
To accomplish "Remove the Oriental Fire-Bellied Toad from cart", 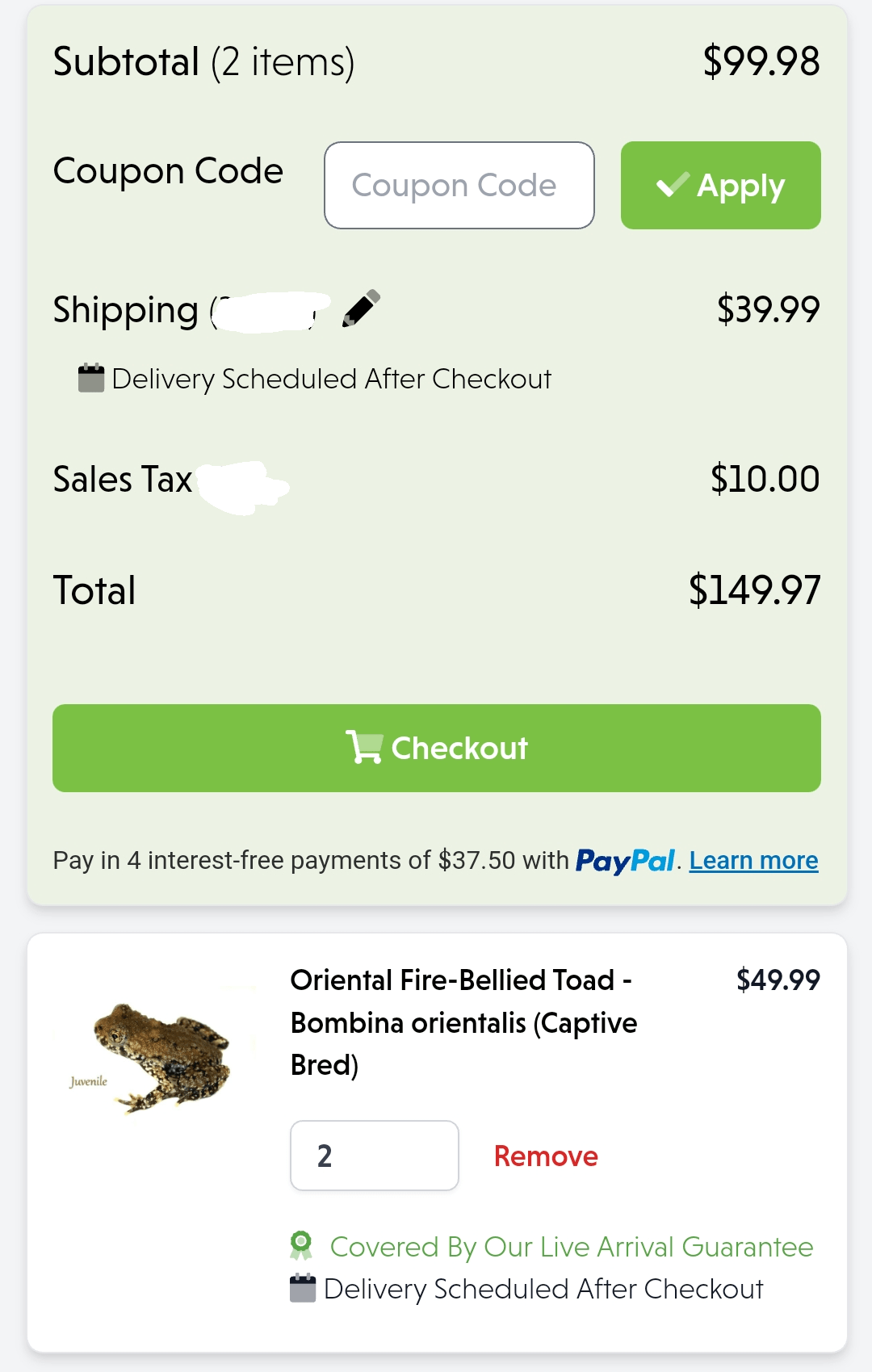I will 545,1156.
